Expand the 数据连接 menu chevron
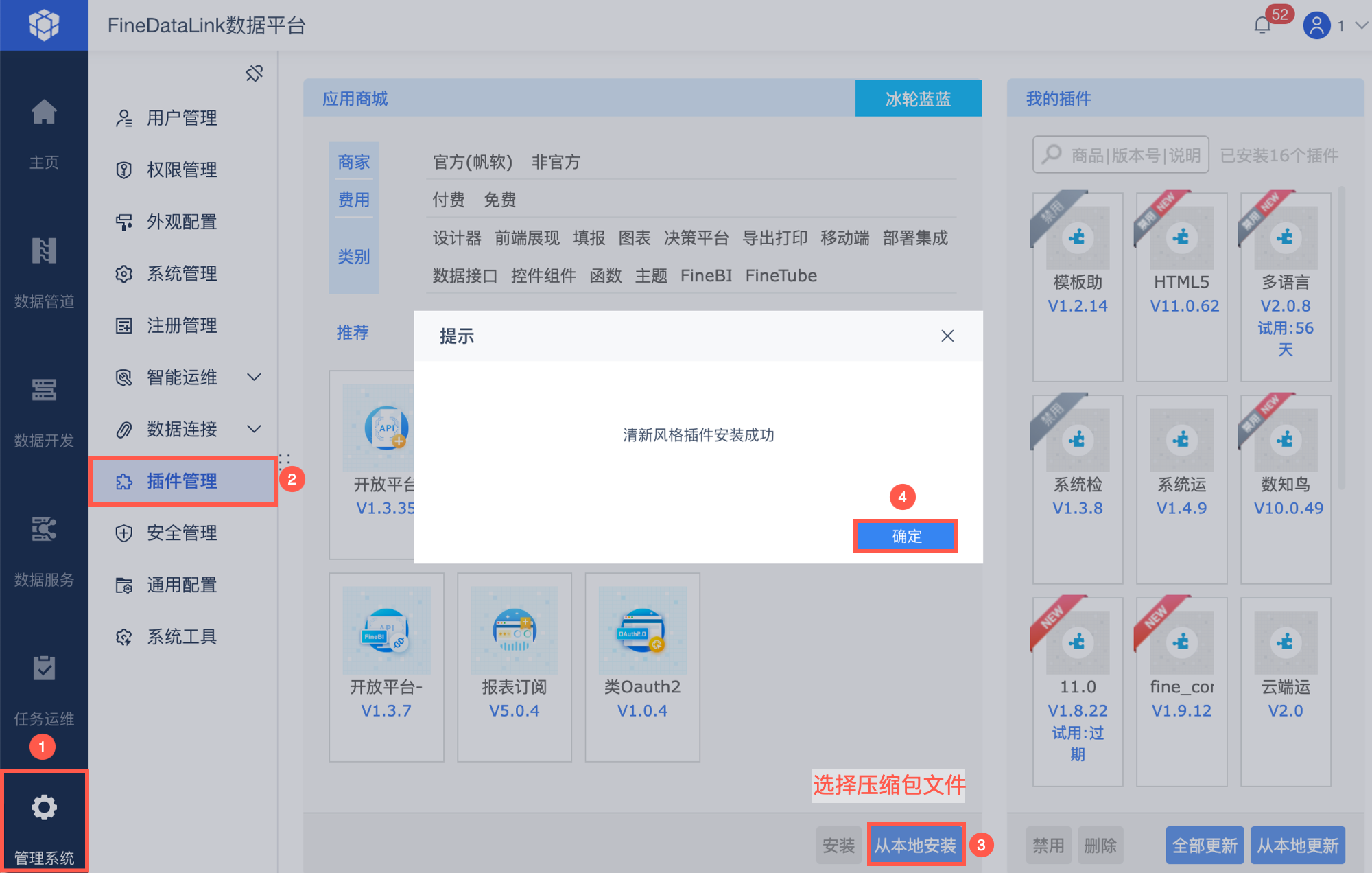Screen dimensions: 1372x873 click(254, 430)
